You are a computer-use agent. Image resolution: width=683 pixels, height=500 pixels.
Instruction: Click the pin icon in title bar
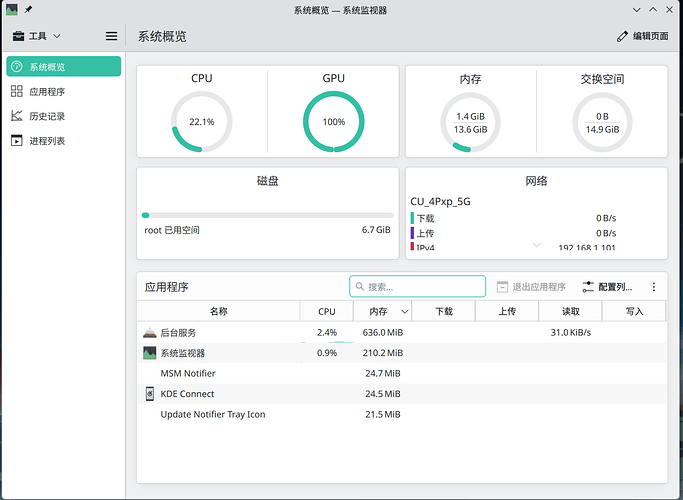tap(28, 9)
